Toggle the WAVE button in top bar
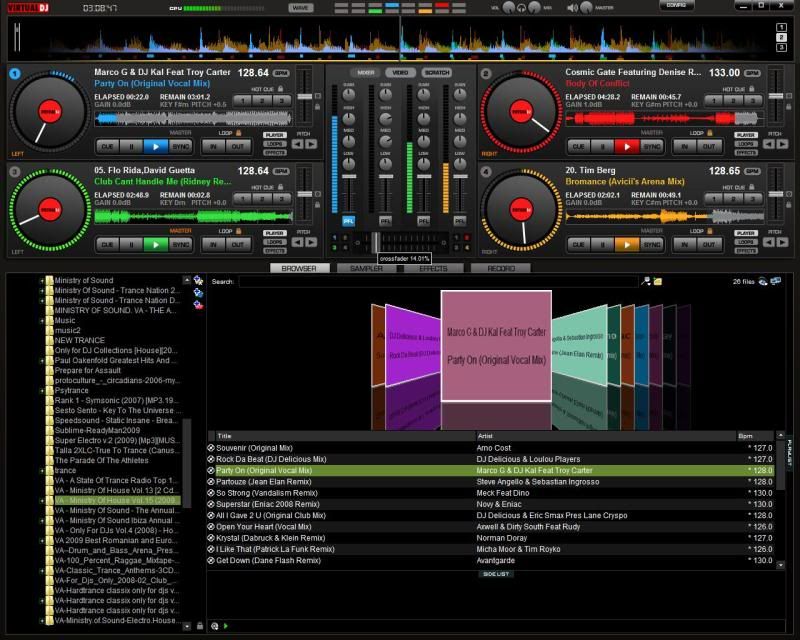The height and width of the screenshot is (640, 800). [x=301, y=8]
